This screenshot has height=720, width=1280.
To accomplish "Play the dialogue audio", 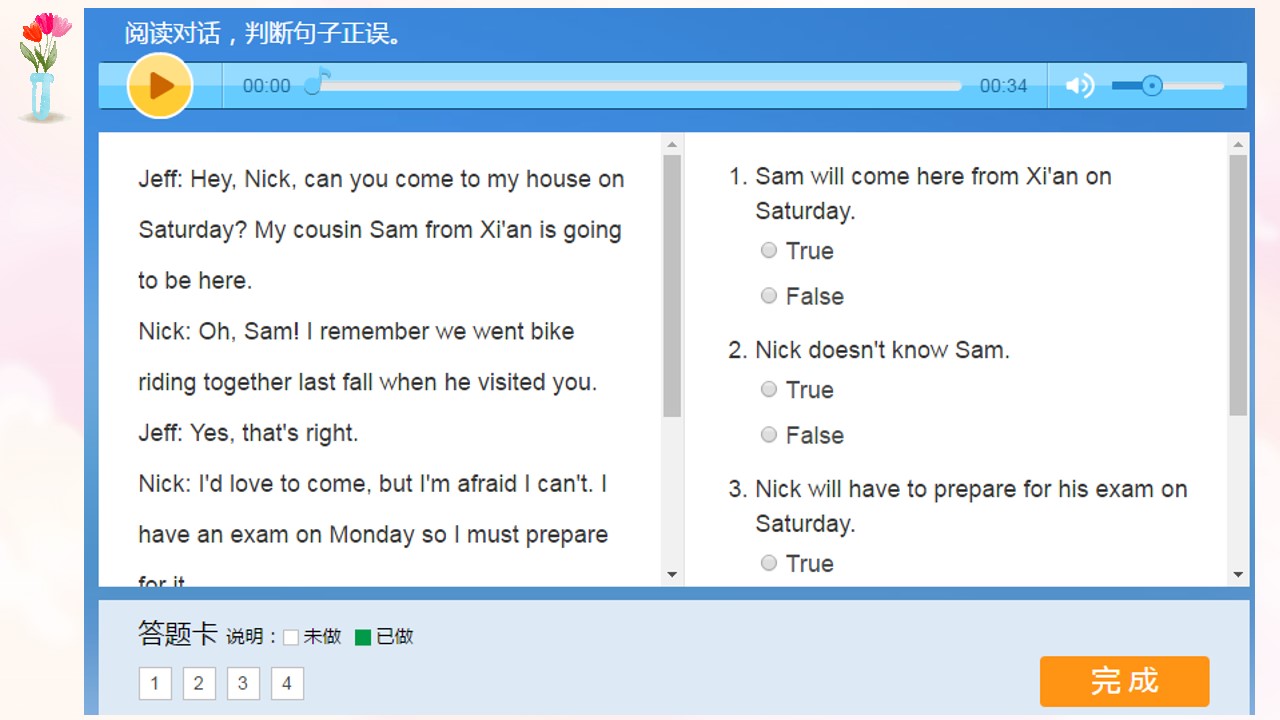I will tap(160, 85).
